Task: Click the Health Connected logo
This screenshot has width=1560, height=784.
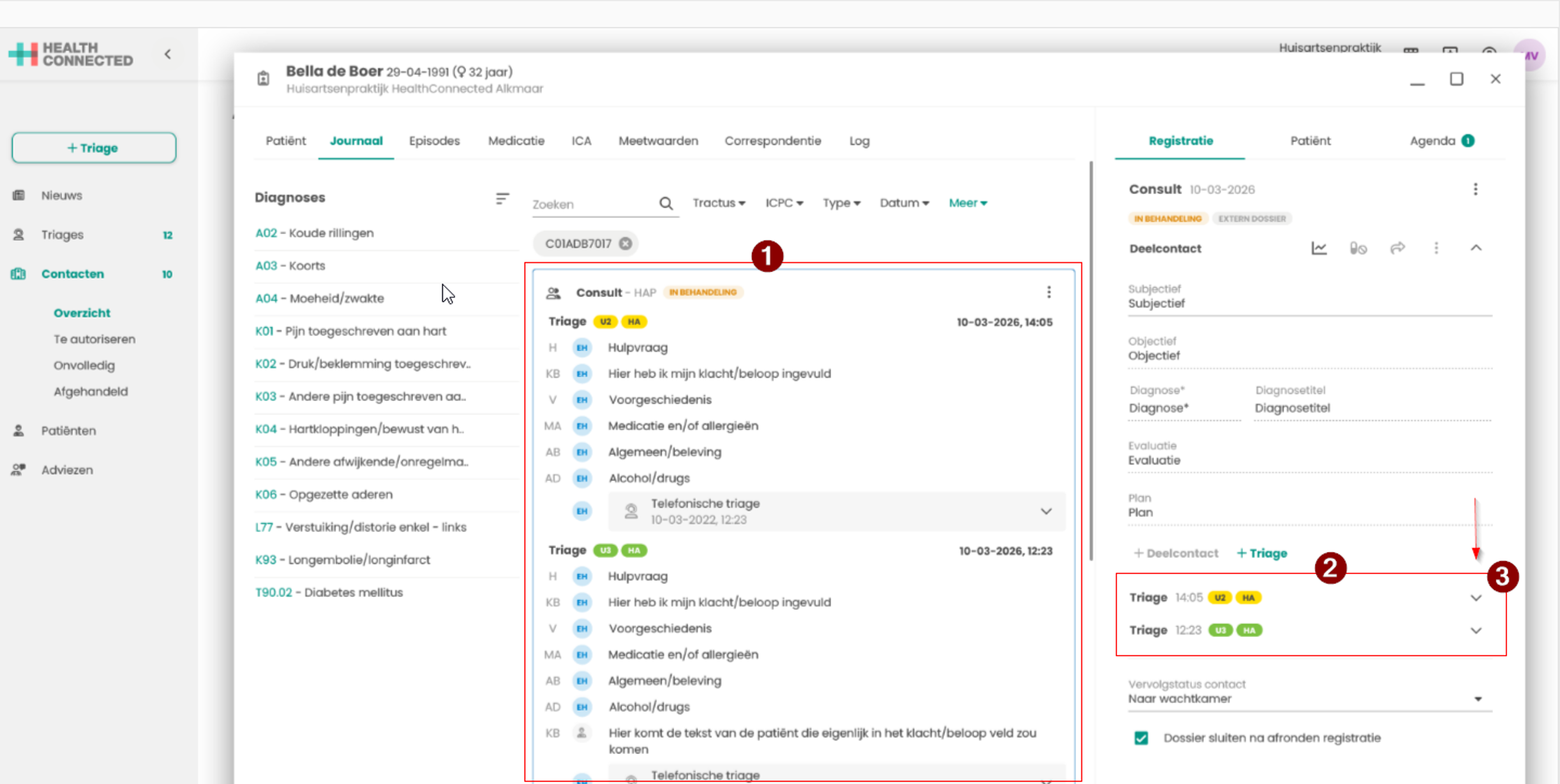Action: click(x=71, y=54)
